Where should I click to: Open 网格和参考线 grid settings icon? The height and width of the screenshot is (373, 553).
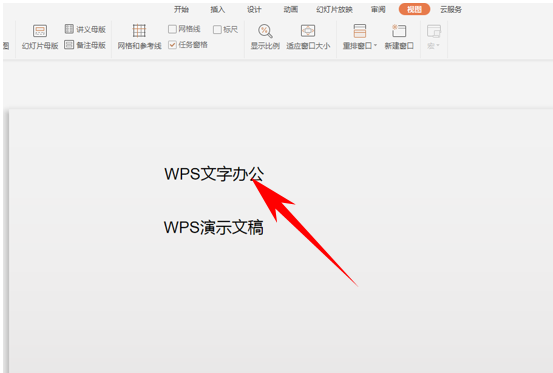139,31
